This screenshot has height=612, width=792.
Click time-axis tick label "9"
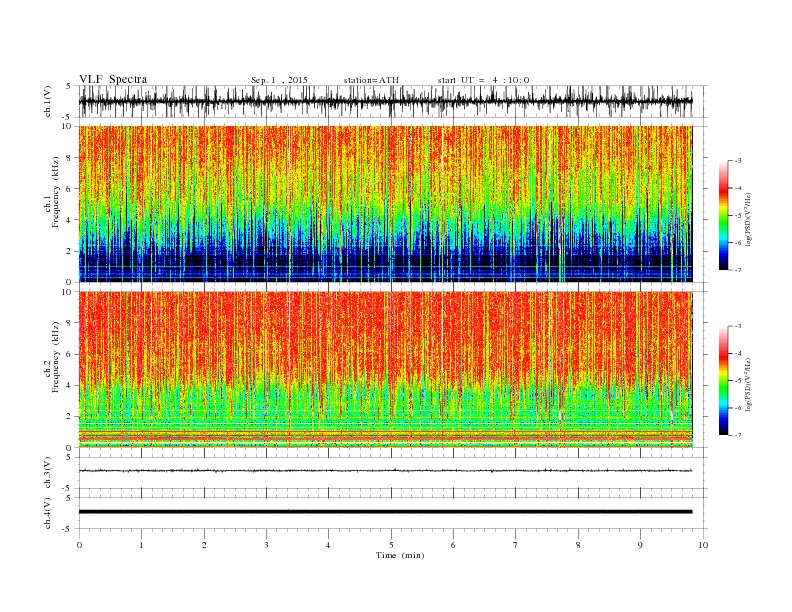pyautogui.click(x=640, y=545)
